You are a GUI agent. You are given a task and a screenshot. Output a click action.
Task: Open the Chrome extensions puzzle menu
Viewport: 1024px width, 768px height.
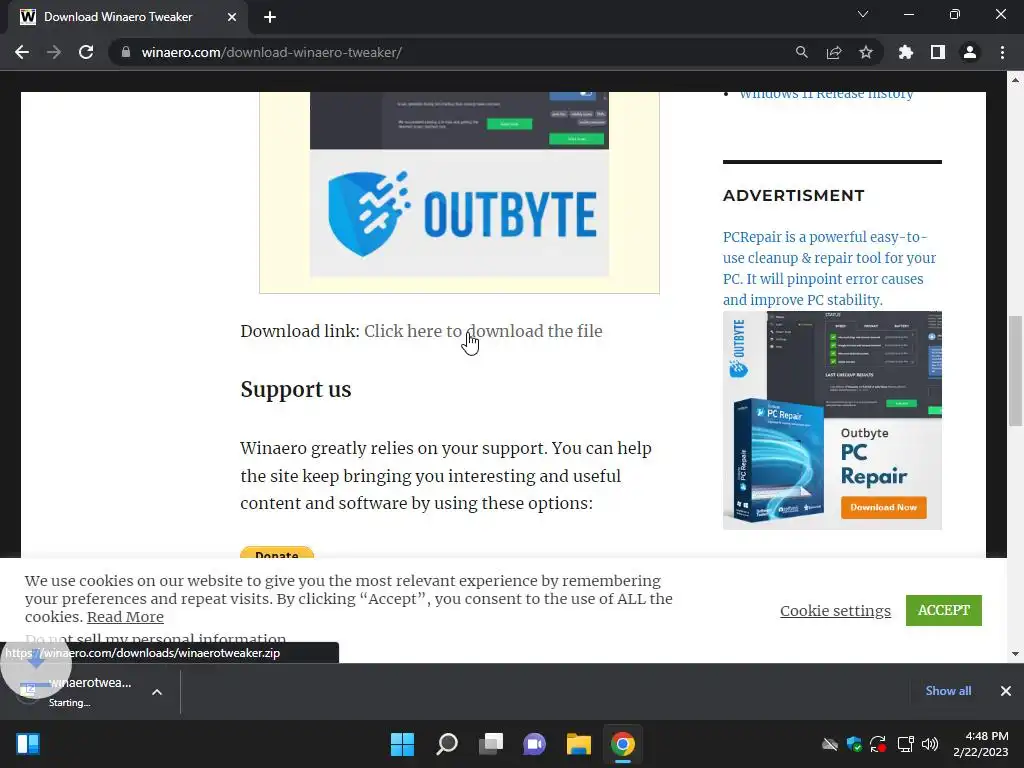point(906,52)
